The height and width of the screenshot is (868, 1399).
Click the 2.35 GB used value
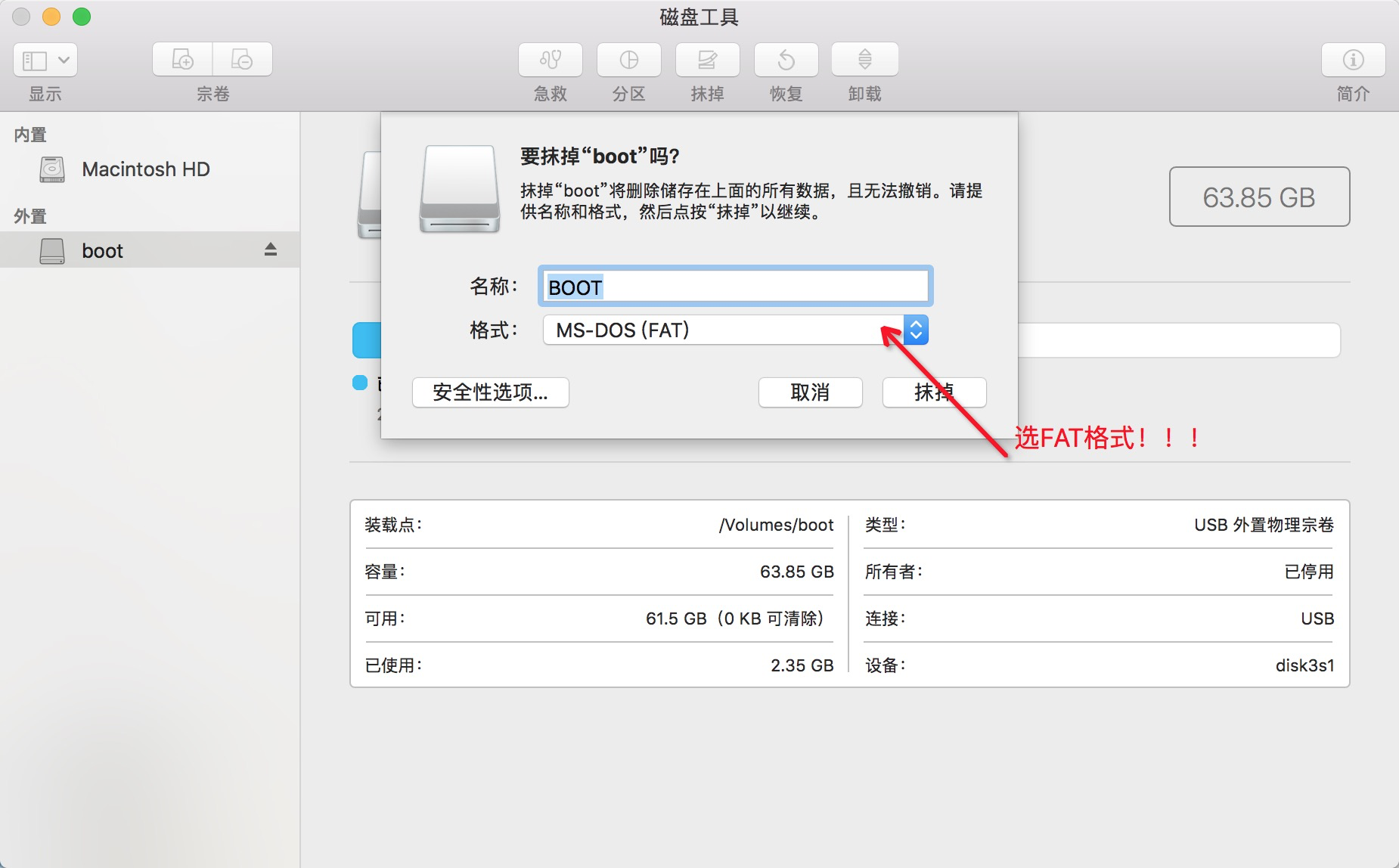802,665
